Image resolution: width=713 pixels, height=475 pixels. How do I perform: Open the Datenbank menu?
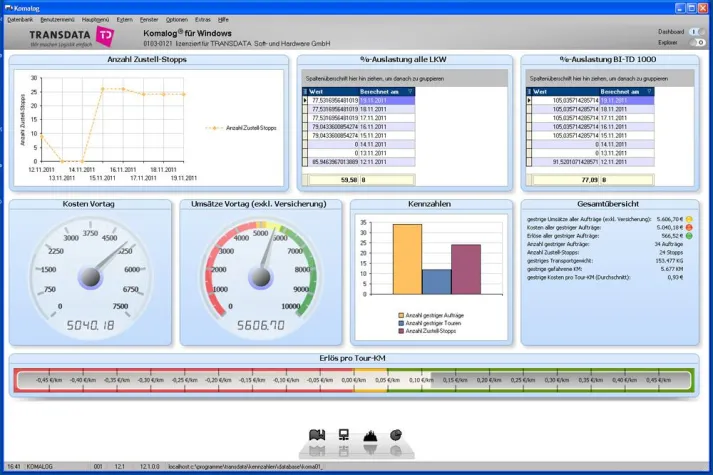coord(20,20)
